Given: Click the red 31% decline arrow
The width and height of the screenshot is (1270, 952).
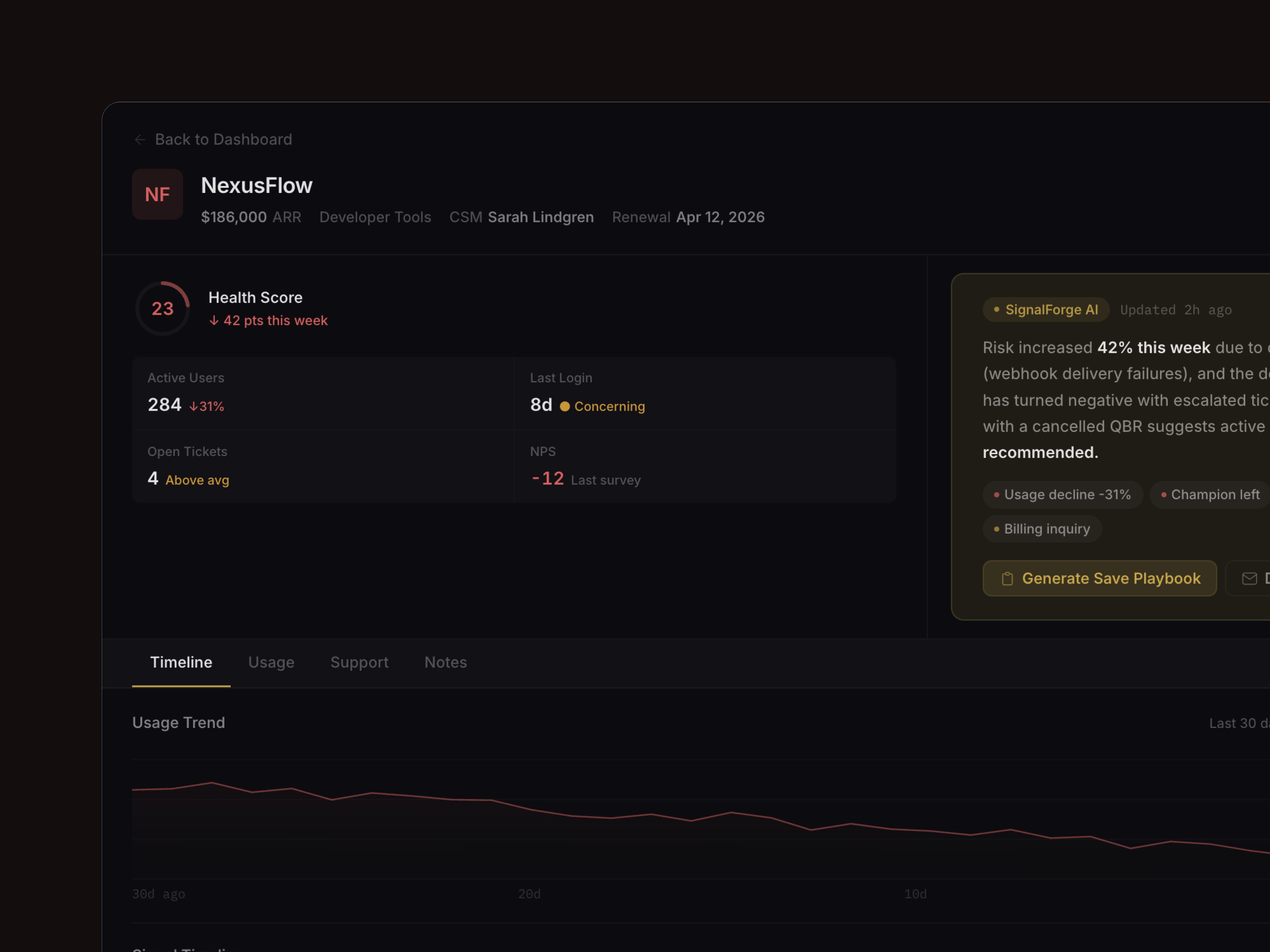Looking at the screenshot, I should click(x=193, y=406).
